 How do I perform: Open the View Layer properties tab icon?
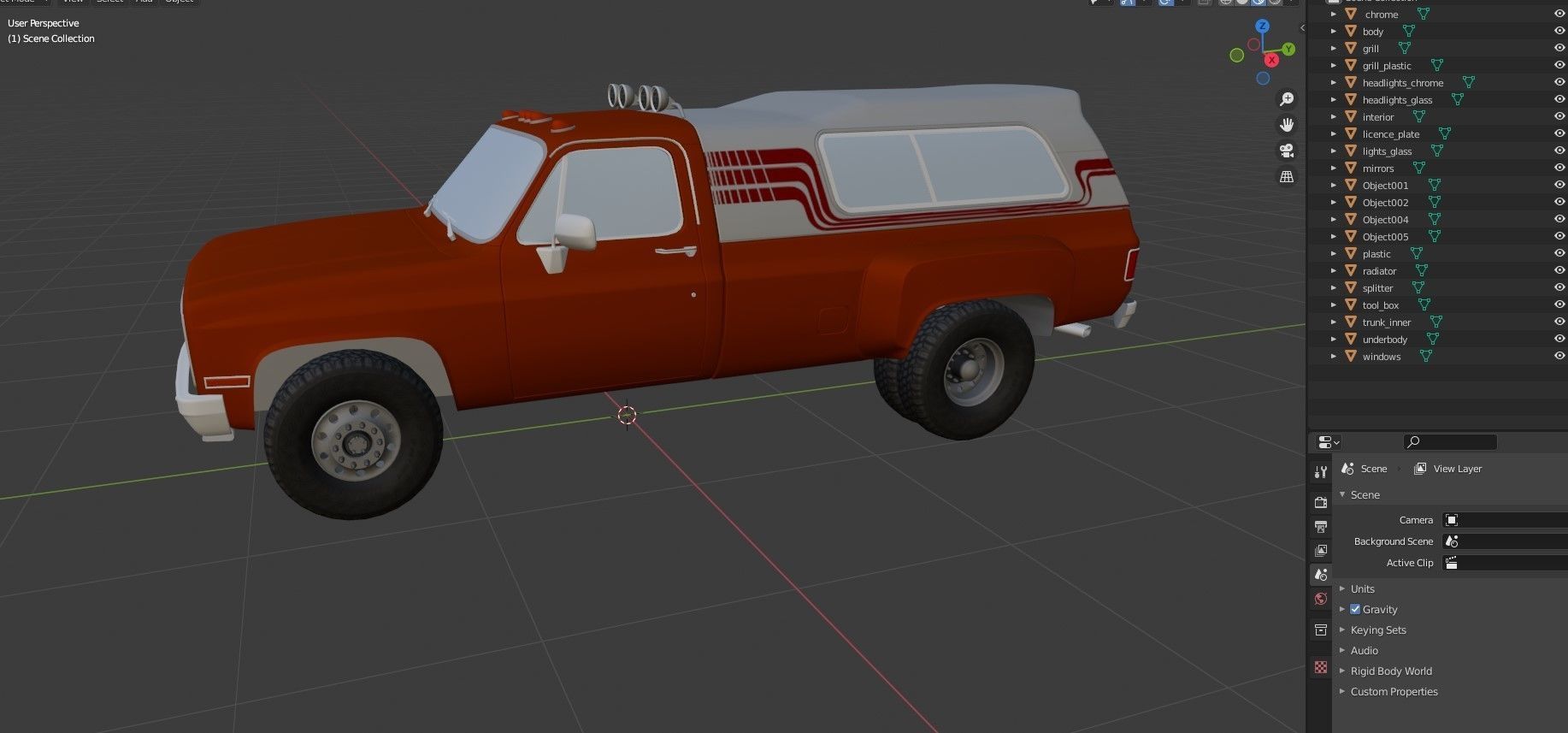coord(1321,550)
